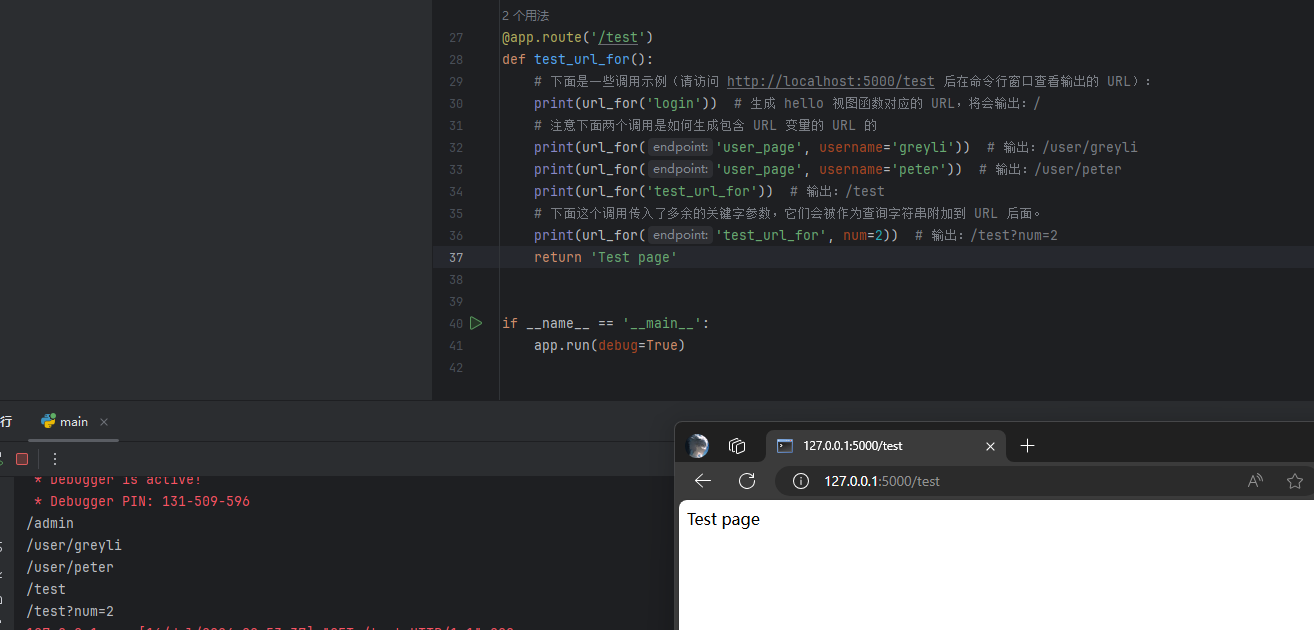Refresh the browser page

(x=747, y=481)
